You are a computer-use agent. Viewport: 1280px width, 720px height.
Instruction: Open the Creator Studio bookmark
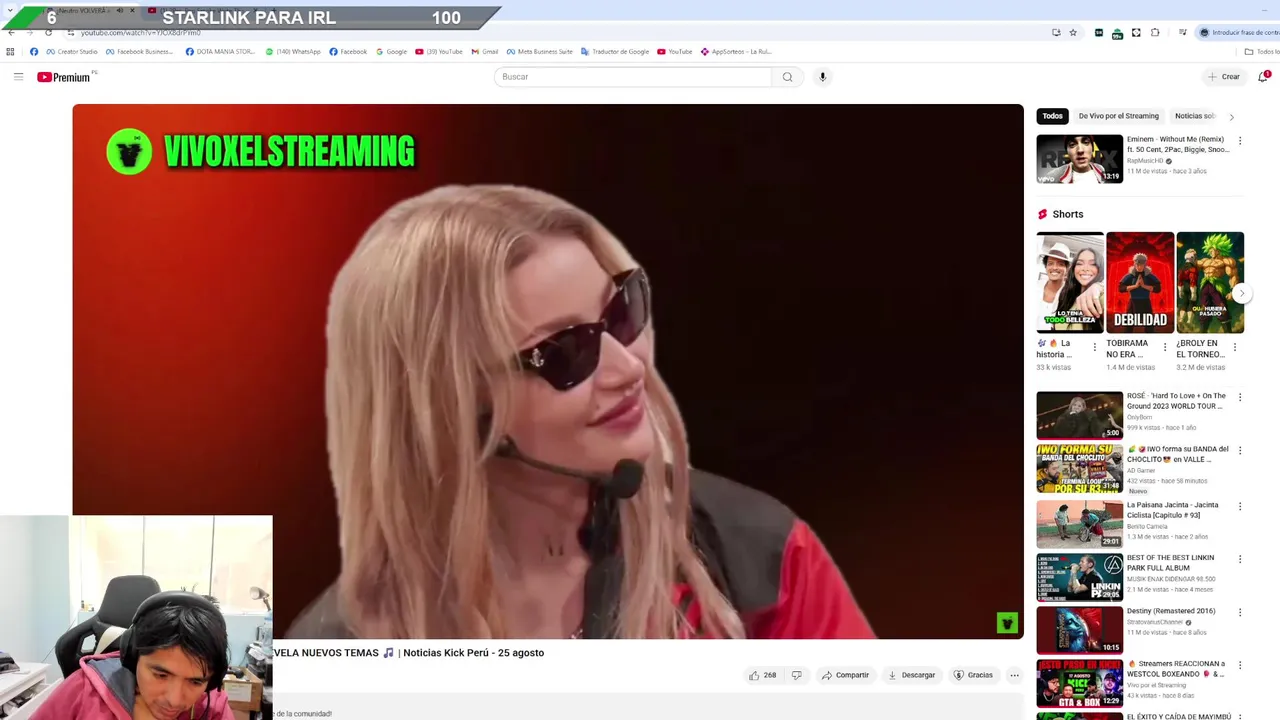click(72, 52)
